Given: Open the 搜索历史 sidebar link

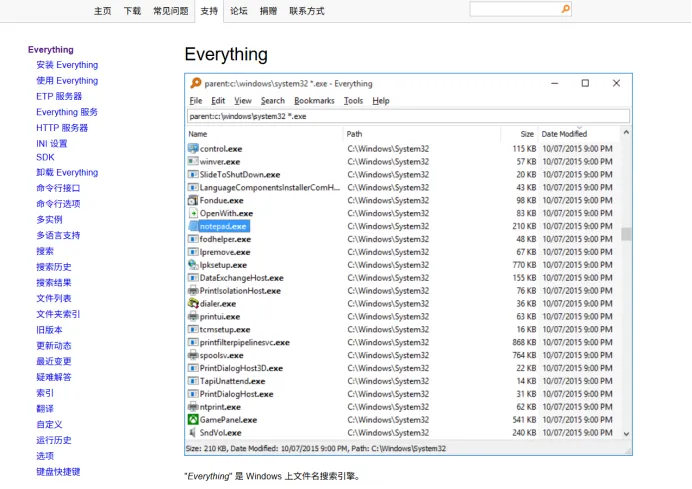Looking at the screenshot, I should tap(54, 267).
